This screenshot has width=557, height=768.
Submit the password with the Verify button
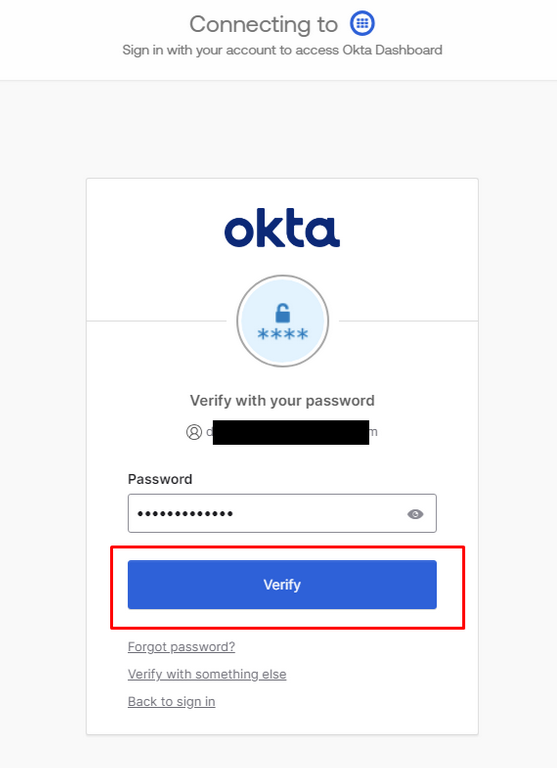pyautogui.click(x=282, y=584)
